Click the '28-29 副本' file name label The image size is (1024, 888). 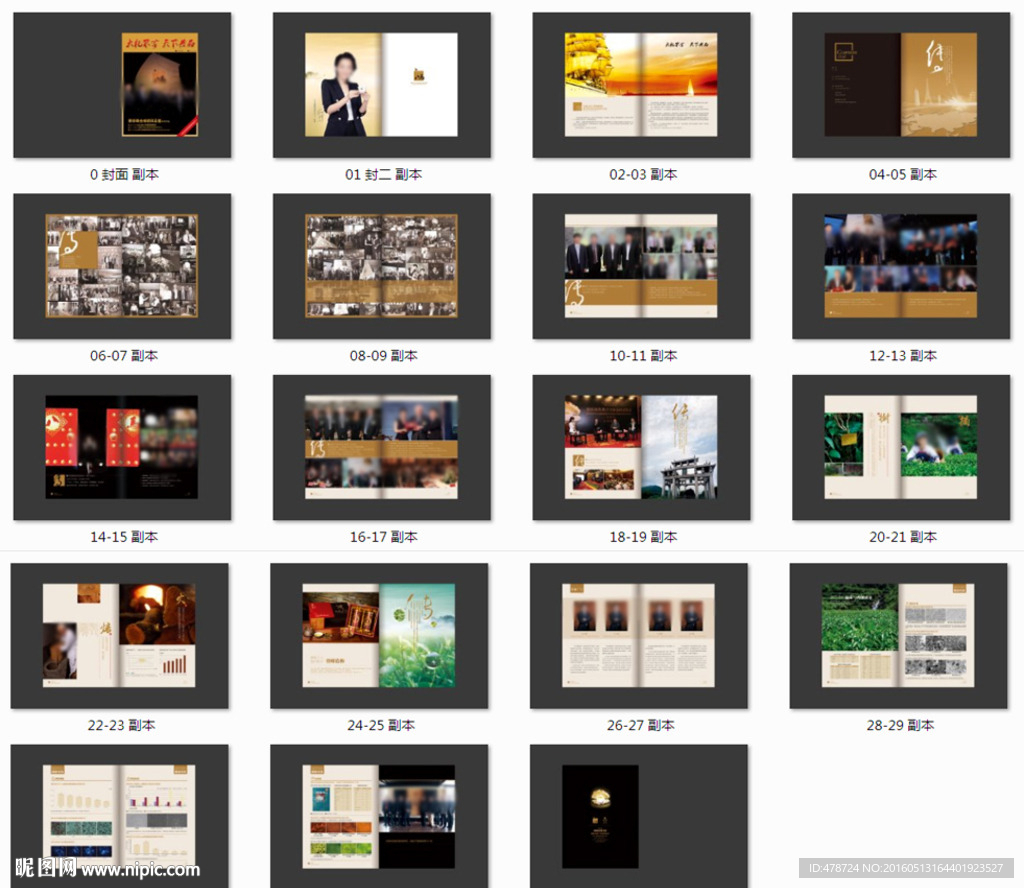click(x=900, y=725)
